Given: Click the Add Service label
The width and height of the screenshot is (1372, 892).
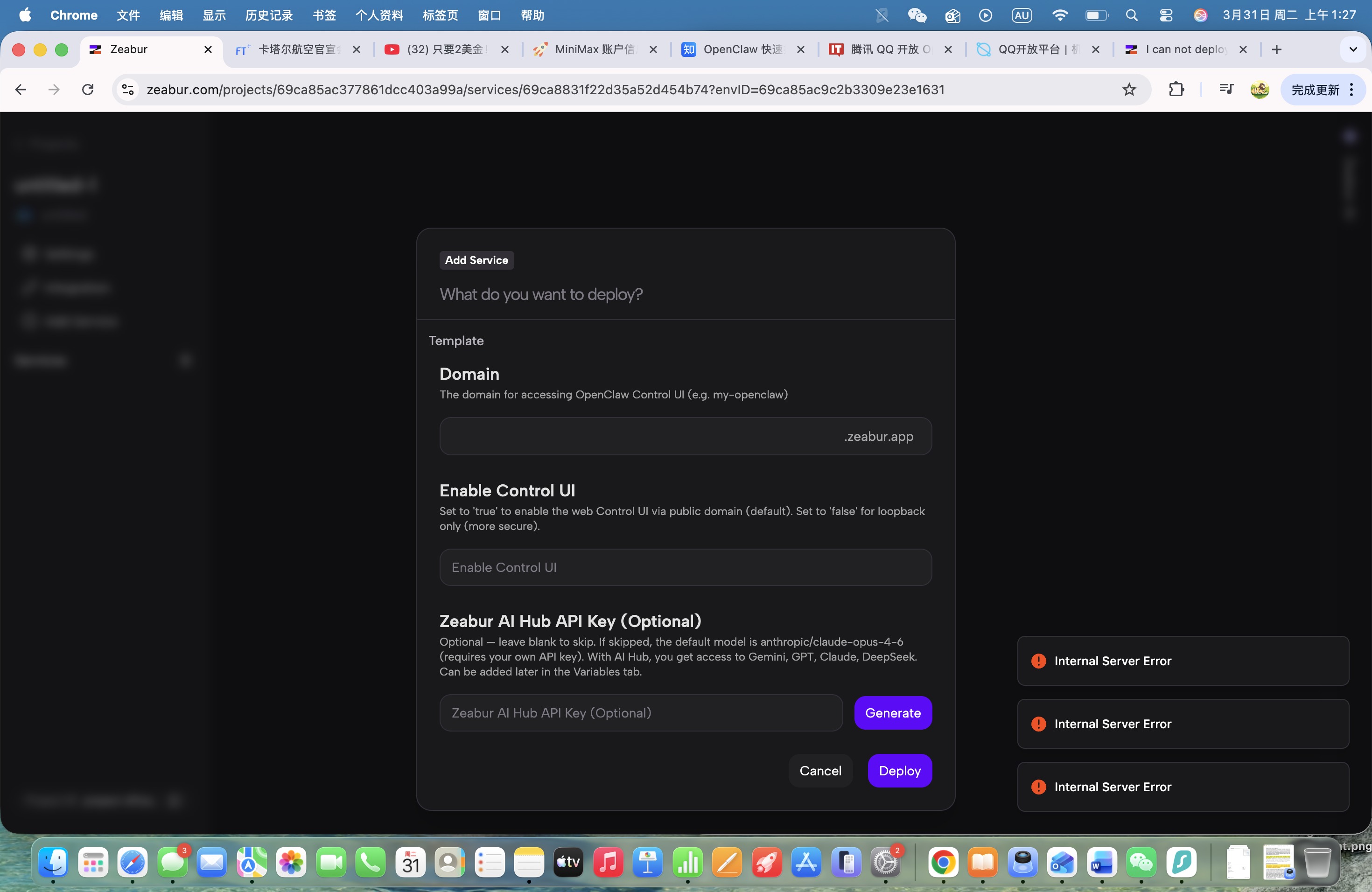Looking at the screenshot, I should point(476,260).
